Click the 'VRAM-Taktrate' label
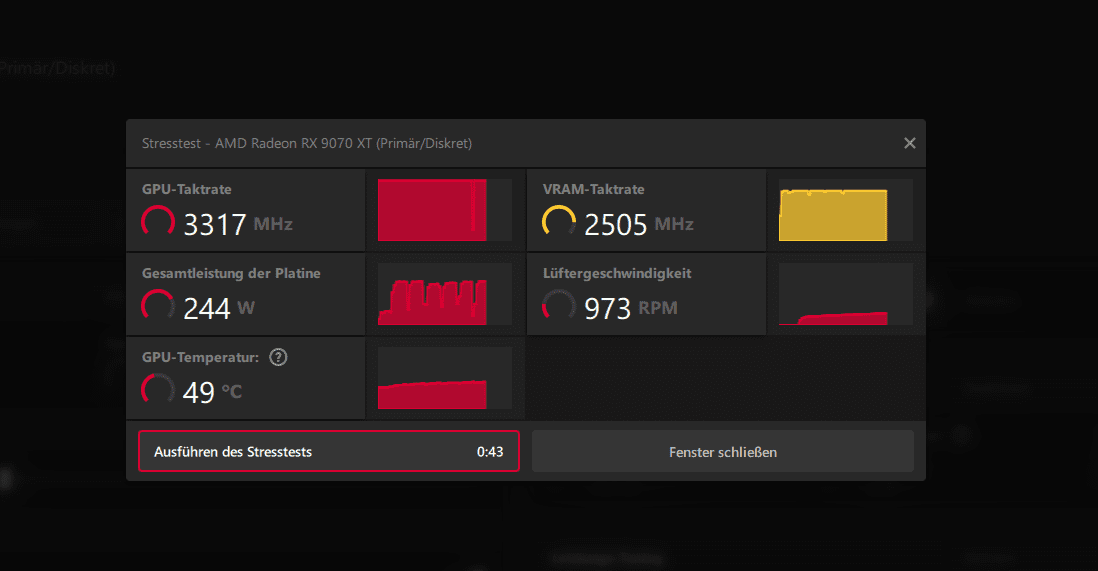1098x571 pixels. point(593,189)
